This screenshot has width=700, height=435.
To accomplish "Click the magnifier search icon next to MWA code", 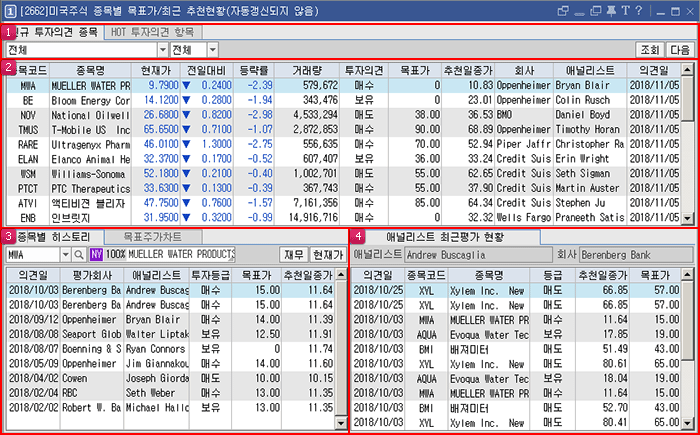I will 78,255.
